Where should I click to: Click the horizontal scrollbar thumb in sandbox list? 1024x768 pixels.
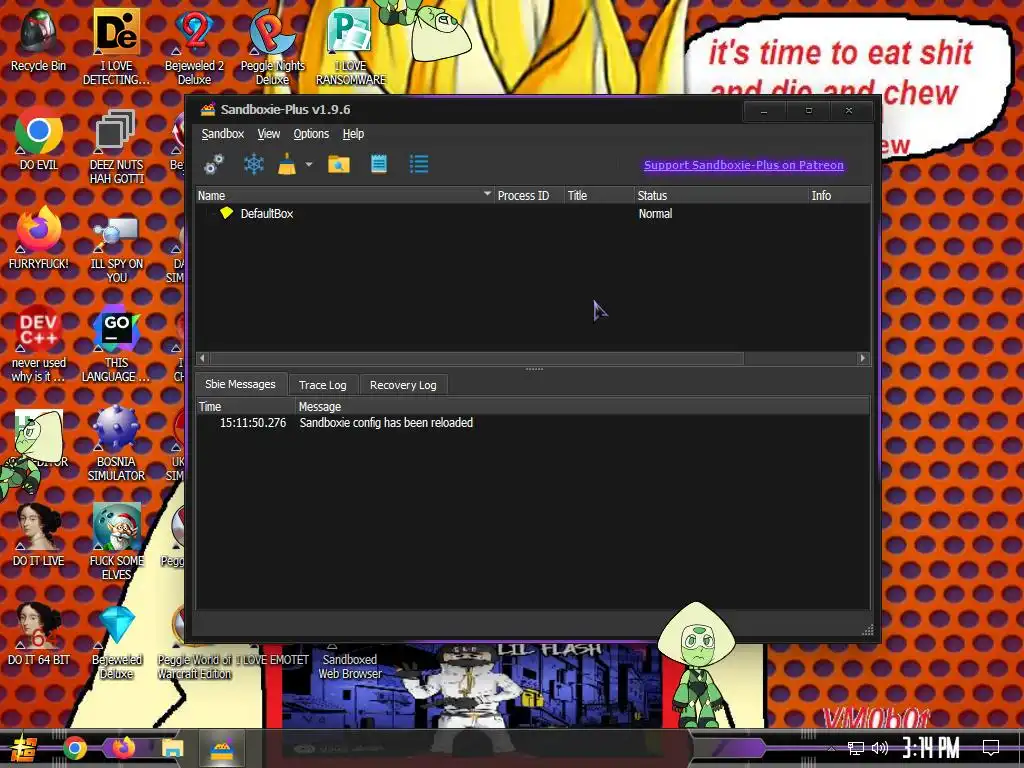(477, 358)
